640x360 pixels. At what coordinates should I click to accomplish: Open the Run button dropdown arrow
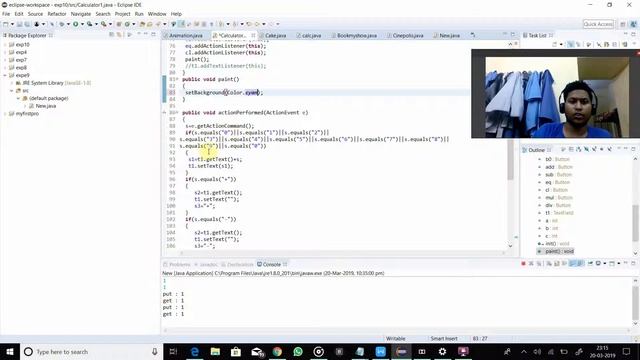[82, 24]
